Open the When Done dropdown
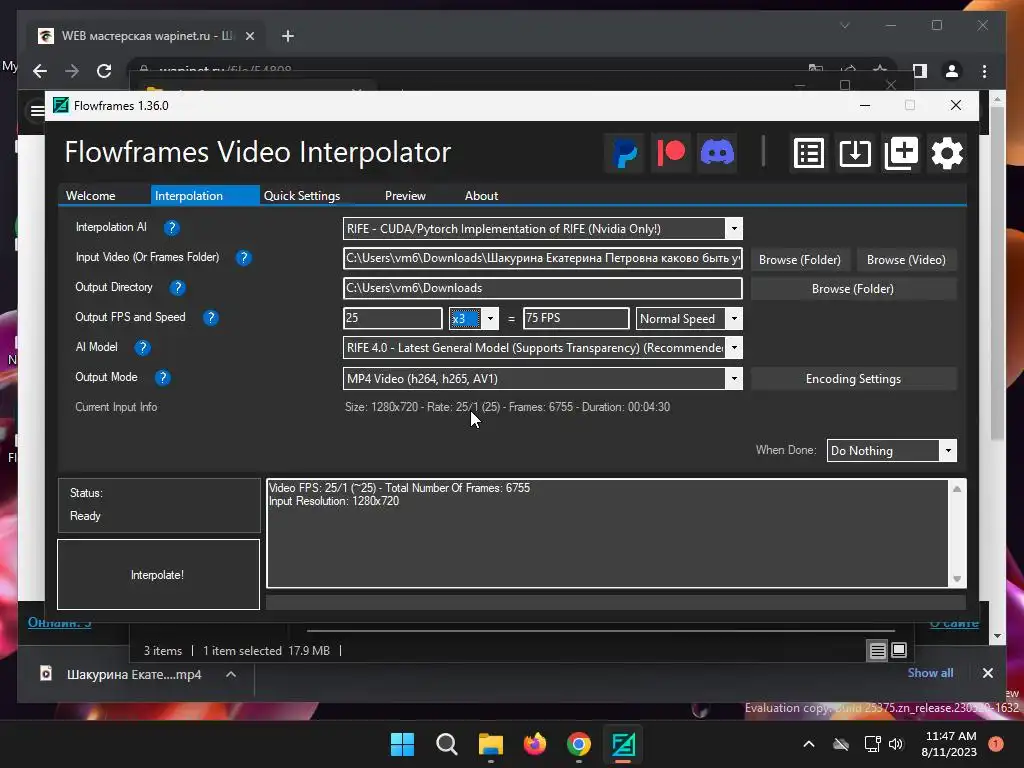 [948, 451]
